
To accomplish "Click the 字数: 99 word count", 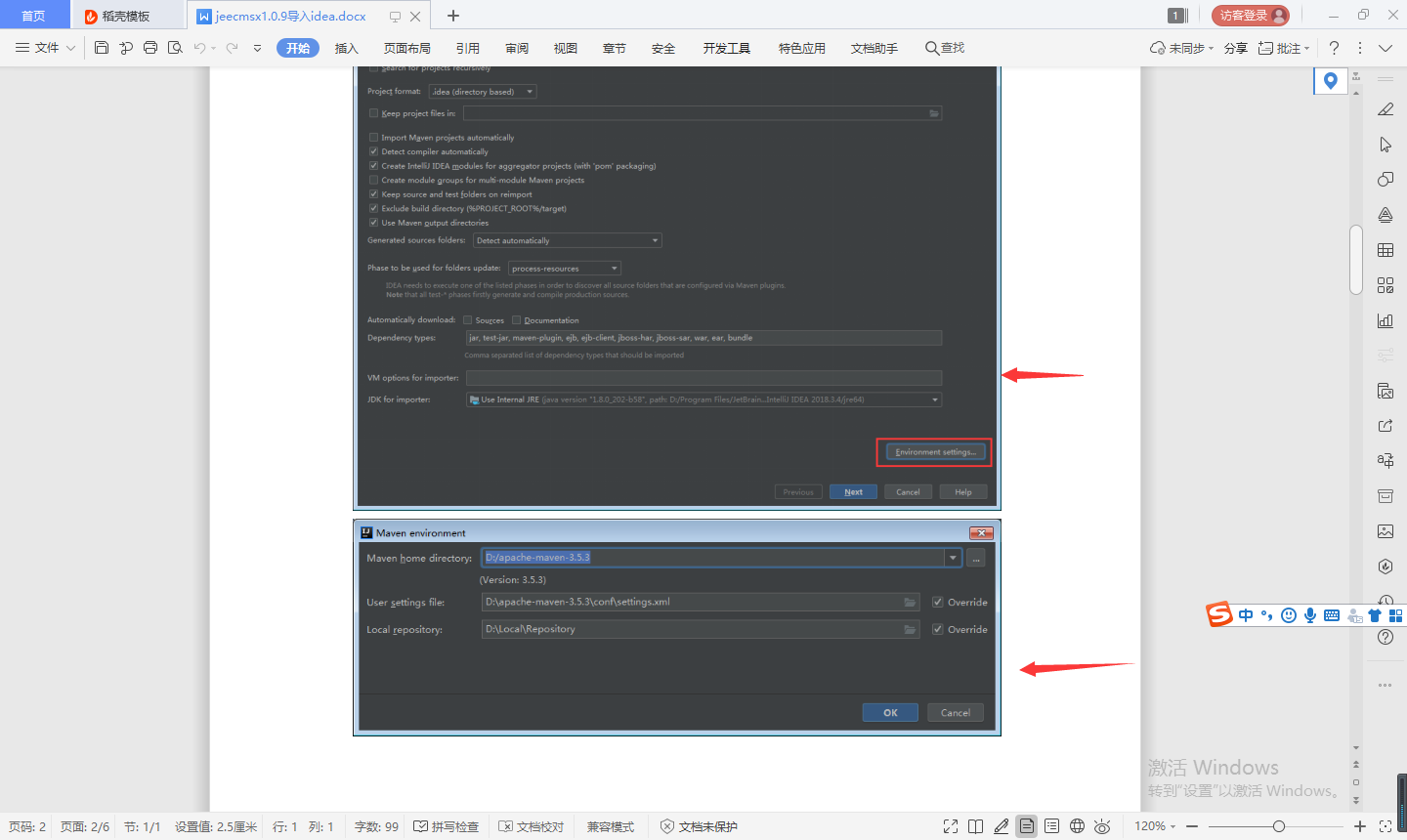I will [x=376, y=826].
